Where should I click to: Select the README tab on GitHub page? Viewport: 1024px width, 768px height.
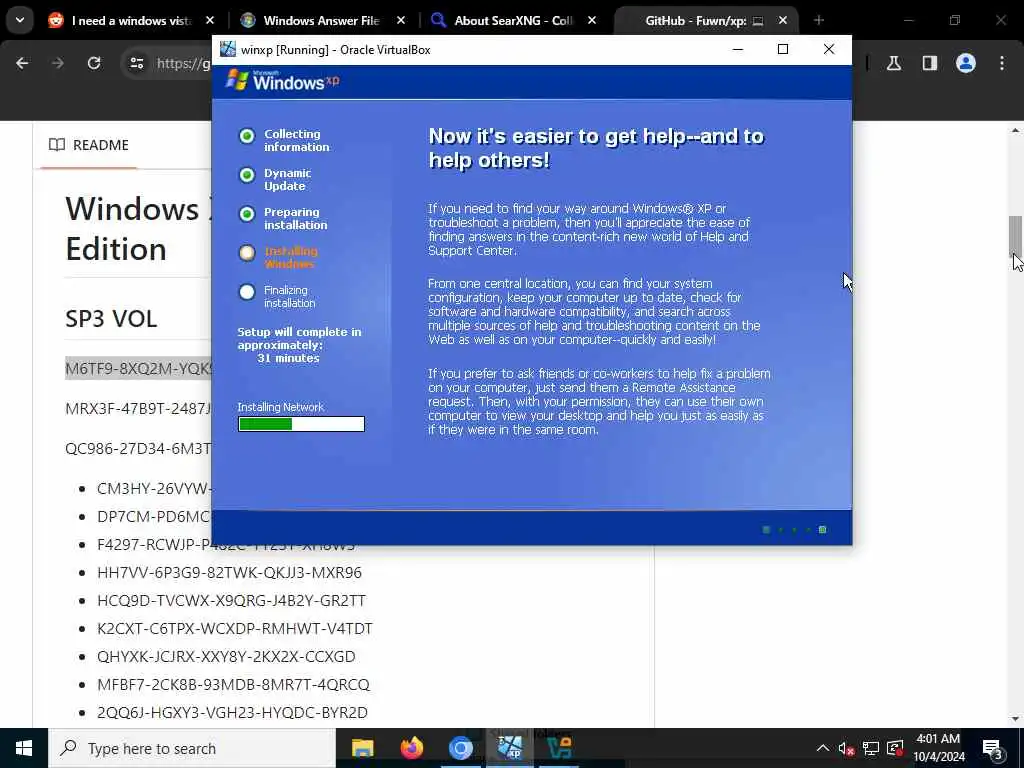point(89,145)
